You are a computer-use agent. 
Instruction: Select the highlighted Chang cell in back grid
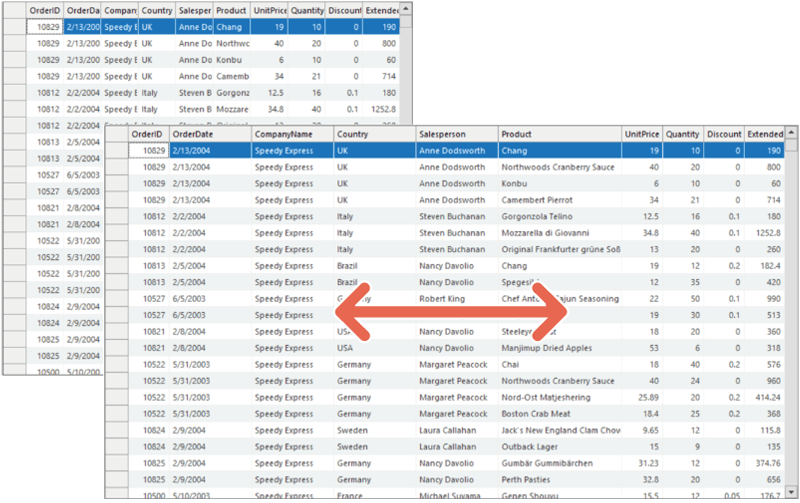[232, 27]
